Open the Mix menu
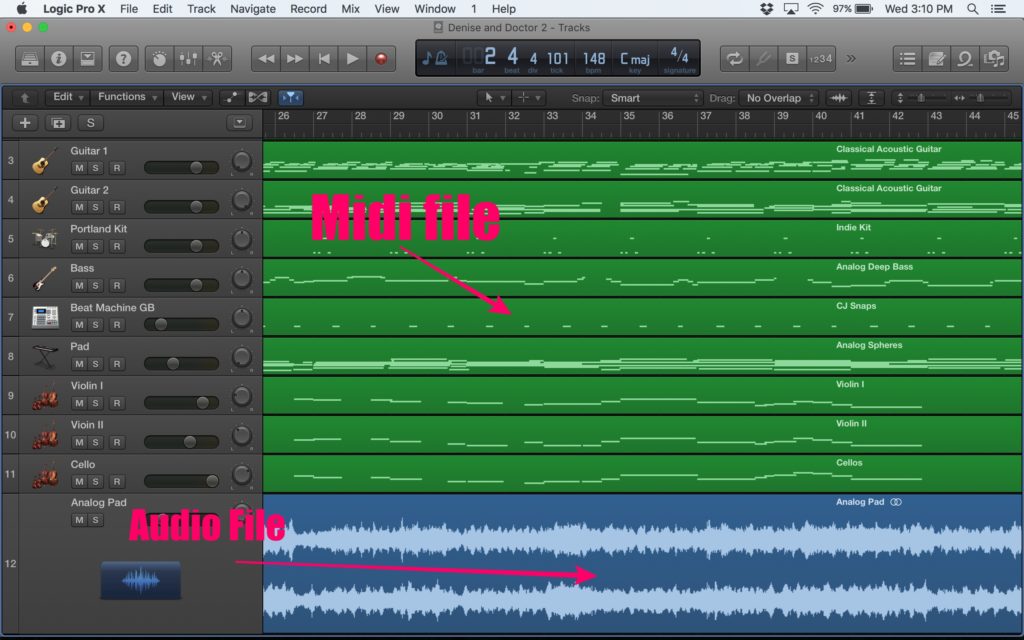The image size is (1024, 640). click(x=351, y=9)
